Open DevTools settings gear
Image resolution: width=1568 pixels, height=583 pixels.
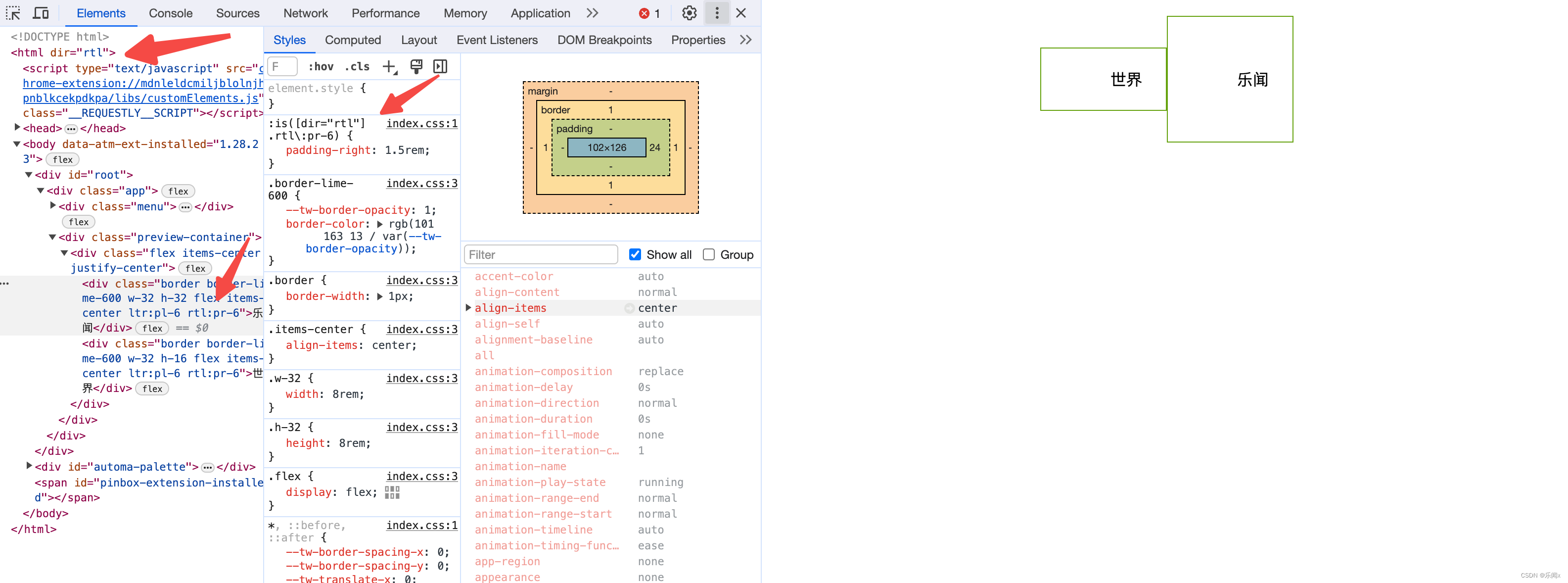(689, 13)
